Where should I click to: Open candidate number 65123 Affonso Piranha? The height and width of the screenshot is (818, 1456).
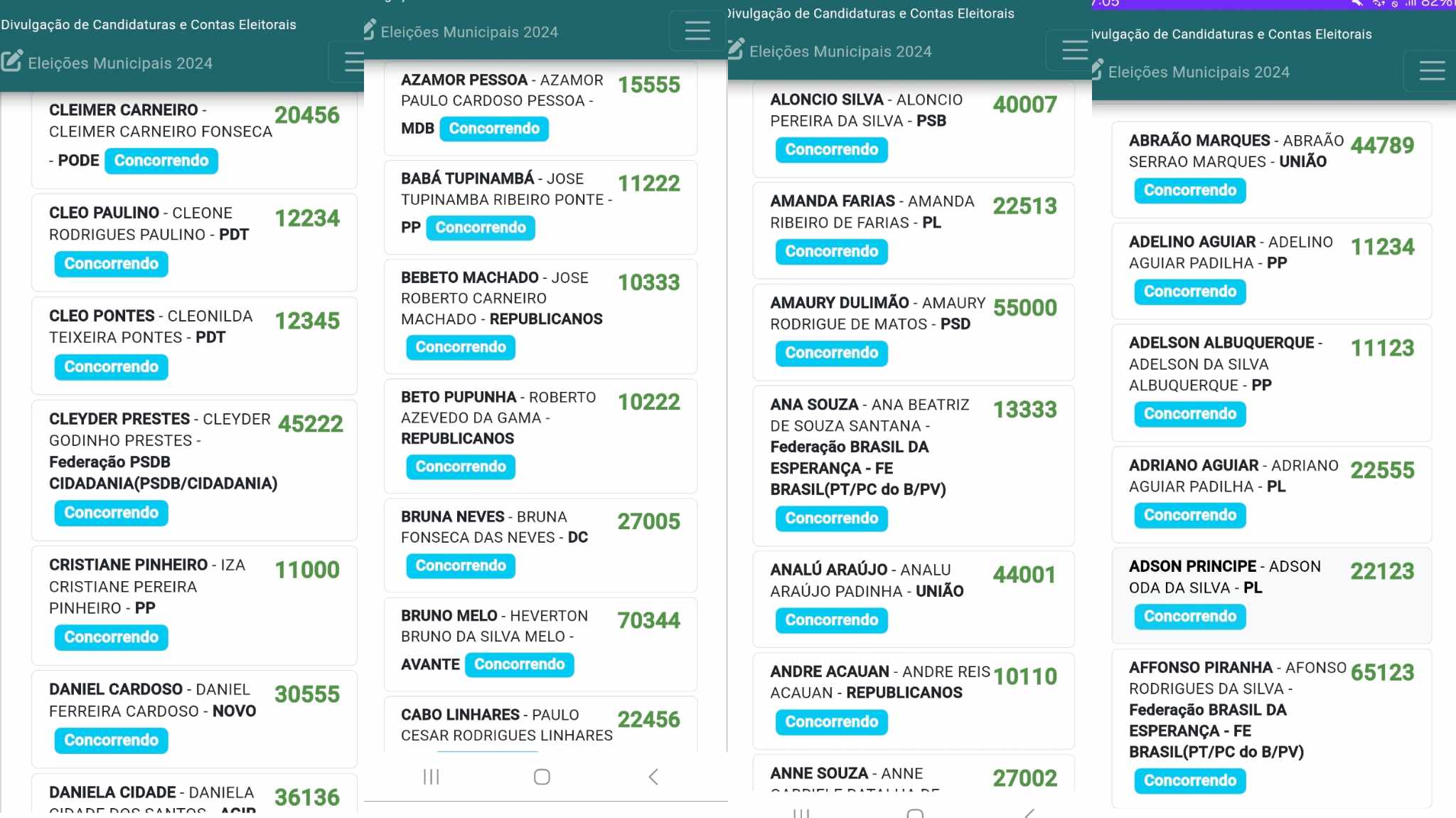[x=1381, y=672]
